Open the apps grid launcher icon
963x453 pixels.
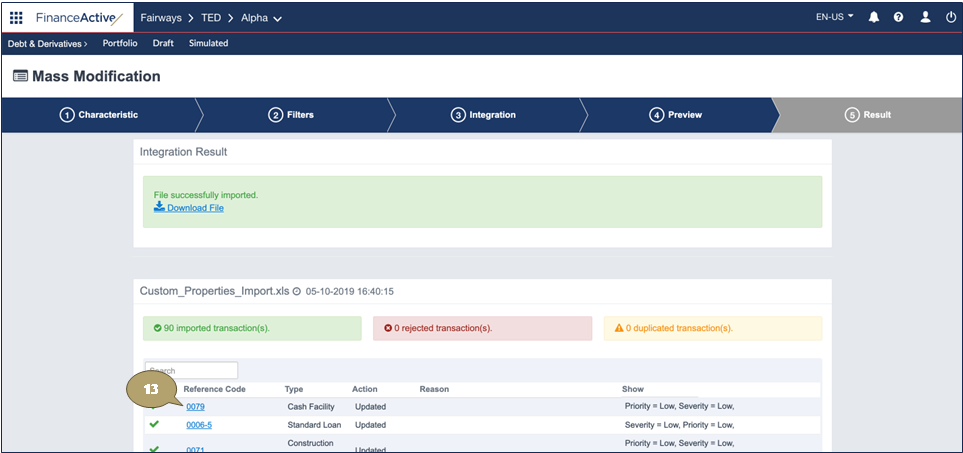[x=16, y=18]
